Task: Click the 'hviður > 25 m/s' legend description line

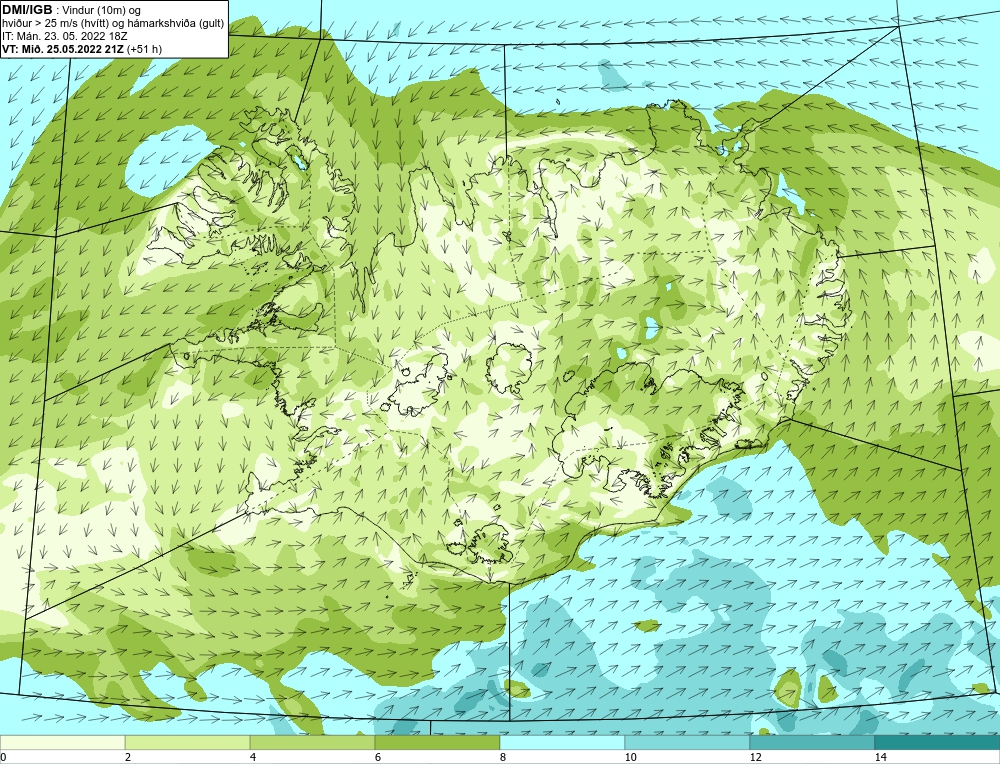Action: tap(113, 24)
